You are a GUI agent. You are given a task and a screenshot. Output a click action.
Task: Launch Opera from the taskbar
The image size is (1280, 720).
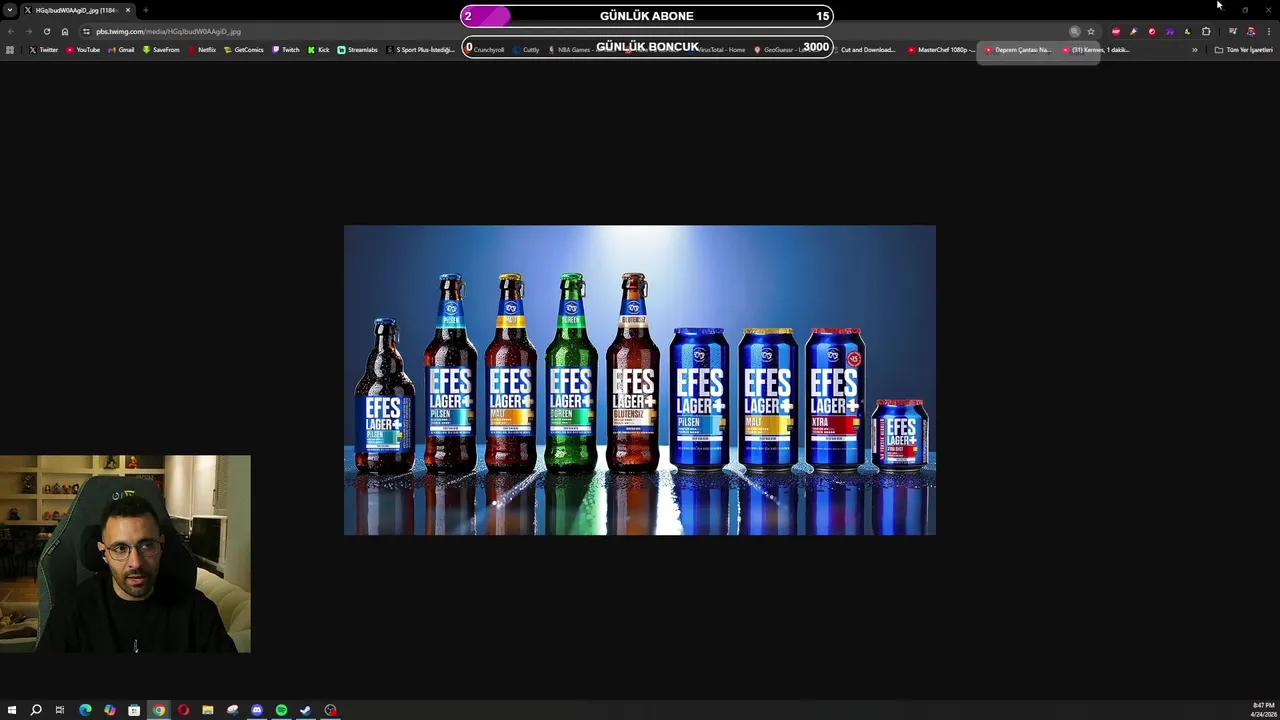pos(183,710)
